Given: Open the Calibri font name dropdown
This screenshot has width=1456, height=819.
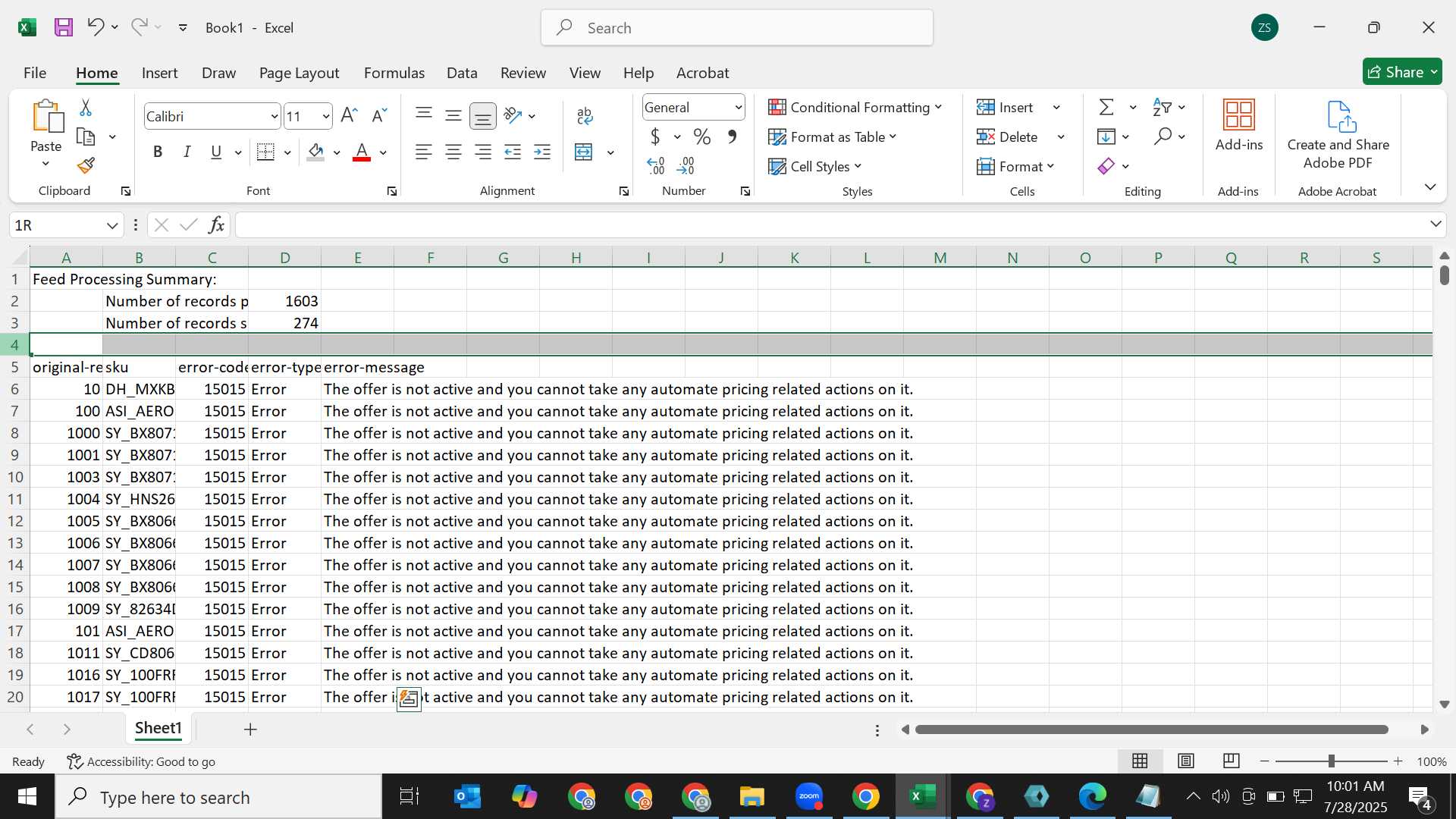Looking at the screenshot, I should (275, 116).
